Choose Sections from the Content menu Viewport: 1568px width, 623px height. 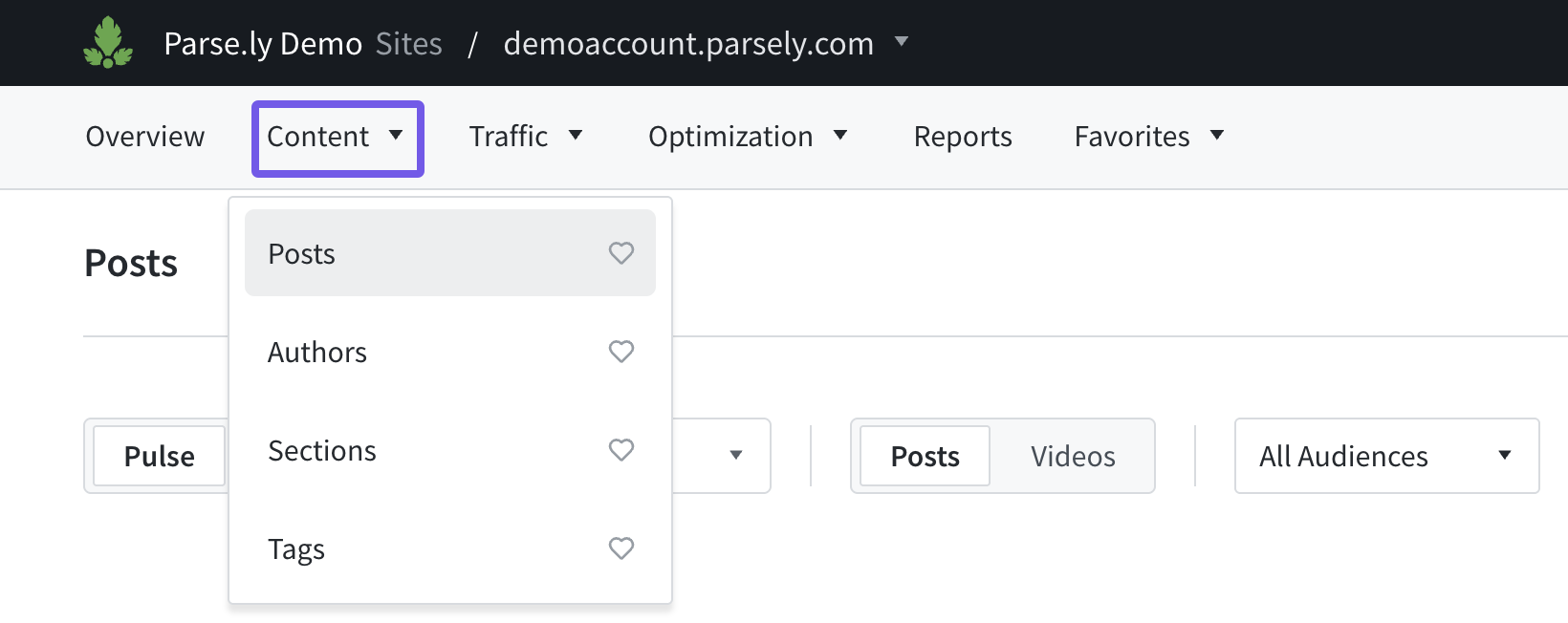[x=322, y=451]
